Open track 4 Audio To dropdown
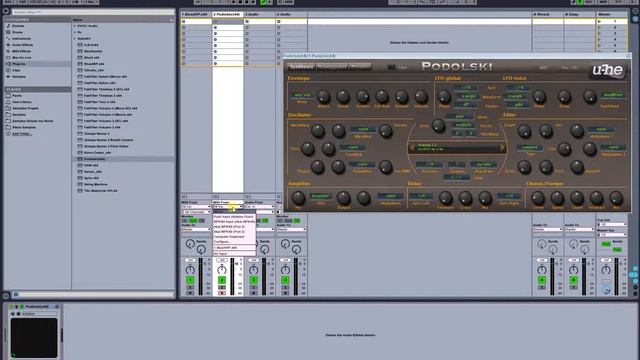The image size is (640, 360). click(291, 229)
